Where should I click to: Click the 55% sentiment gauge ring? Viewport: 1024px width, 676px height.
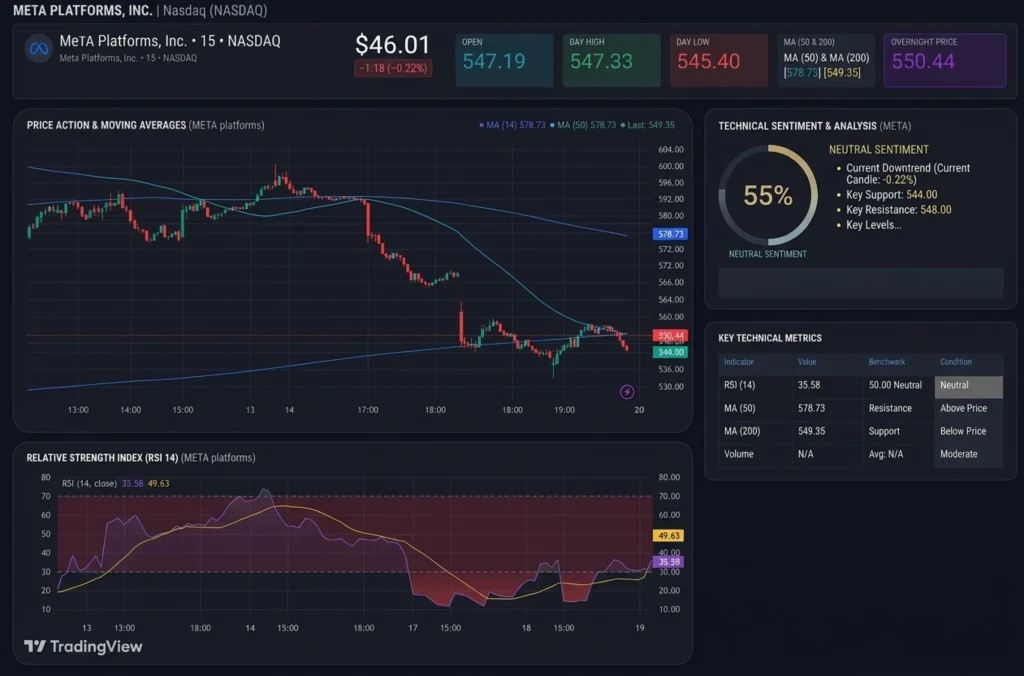tap(768, 195)
